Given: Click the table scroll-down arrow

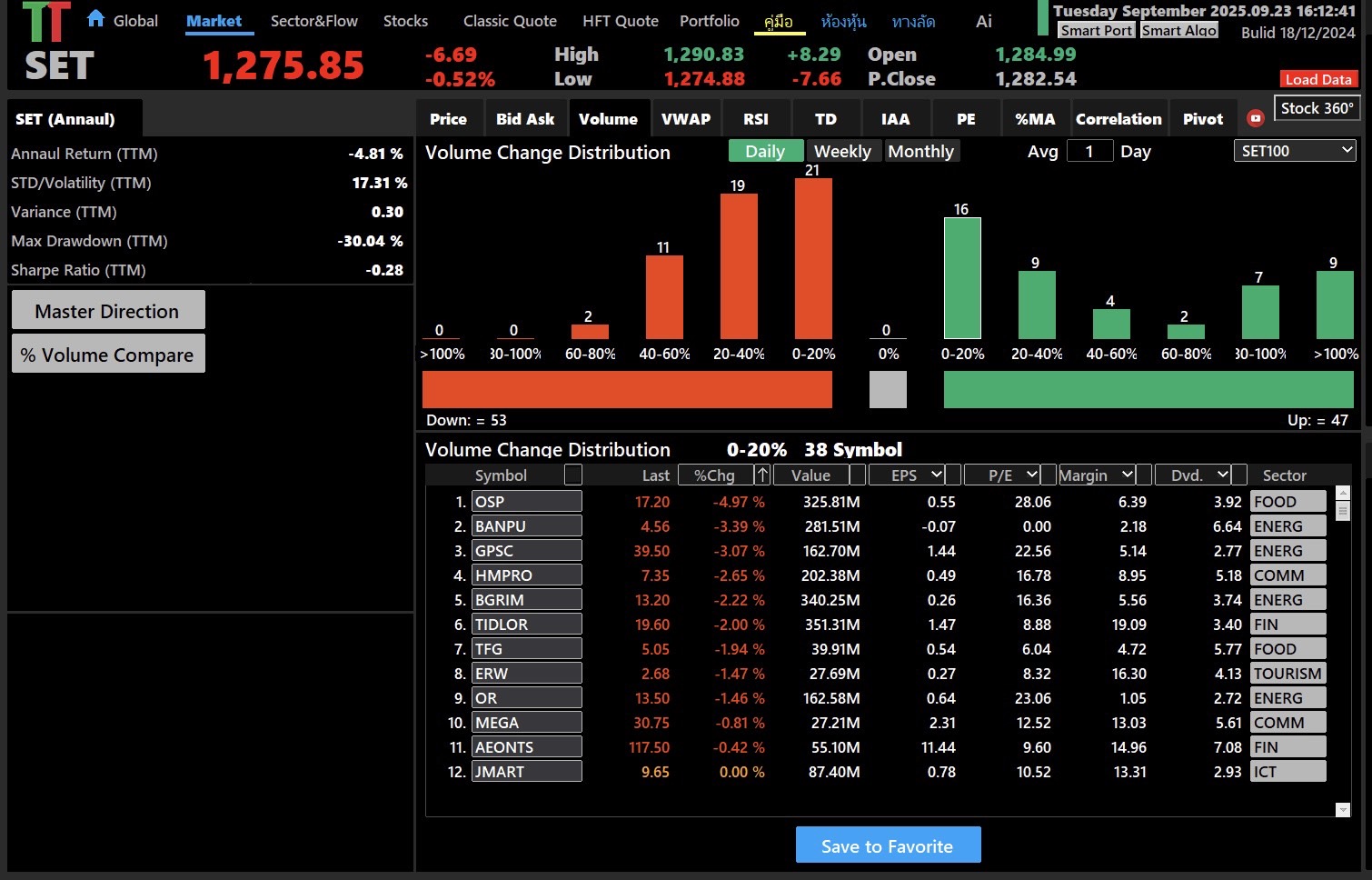Looking at the screenshot, I should click(1342, 809).
